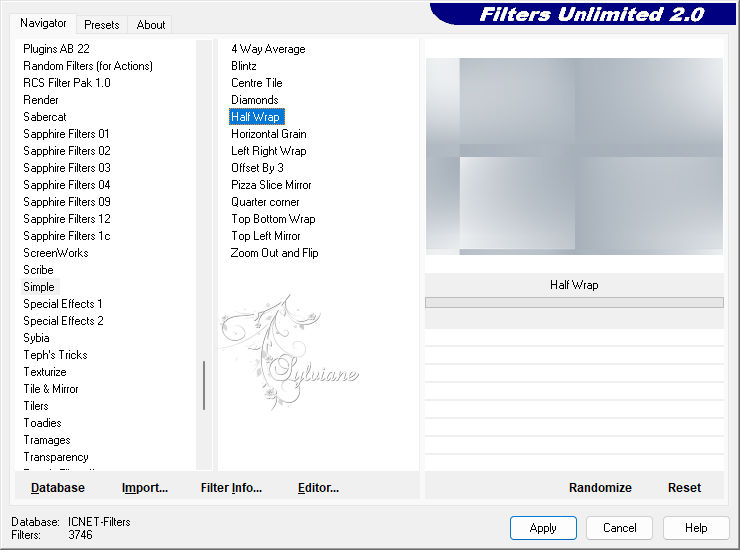The height and width of the screenshot is (550, 740).
Task: Choose the Centre Tile filter
Action: coord(256,83)
